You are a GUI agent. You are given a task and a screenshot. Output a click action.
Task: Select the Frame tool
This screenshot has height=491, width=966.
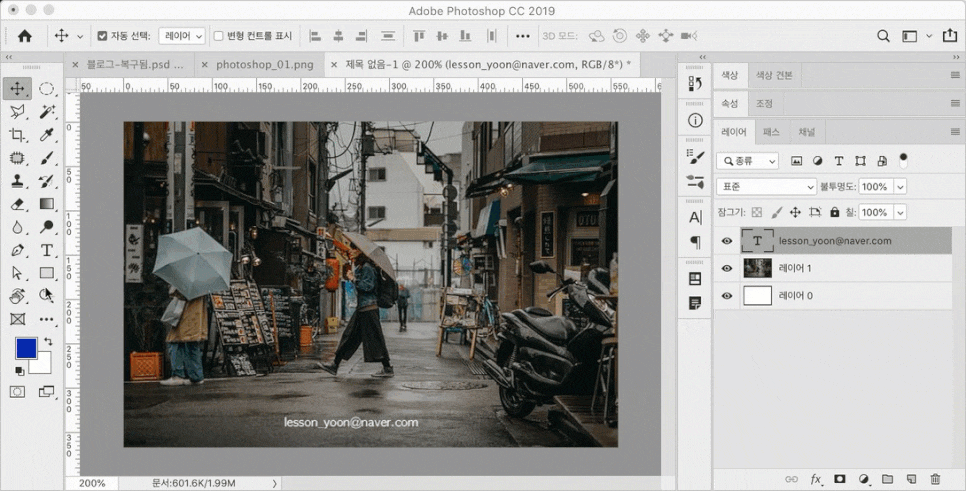tap(17, 319)
